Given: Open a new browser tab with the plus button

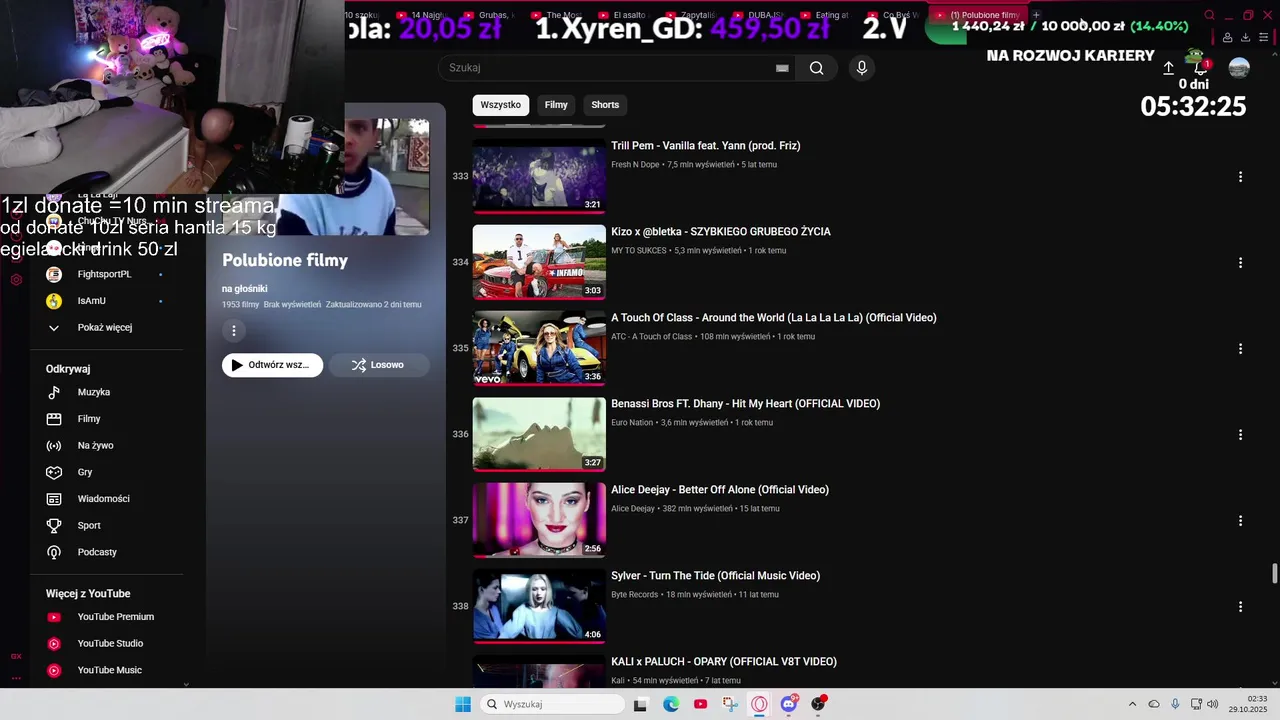Looking at the screenshot, I should 1036,15.
